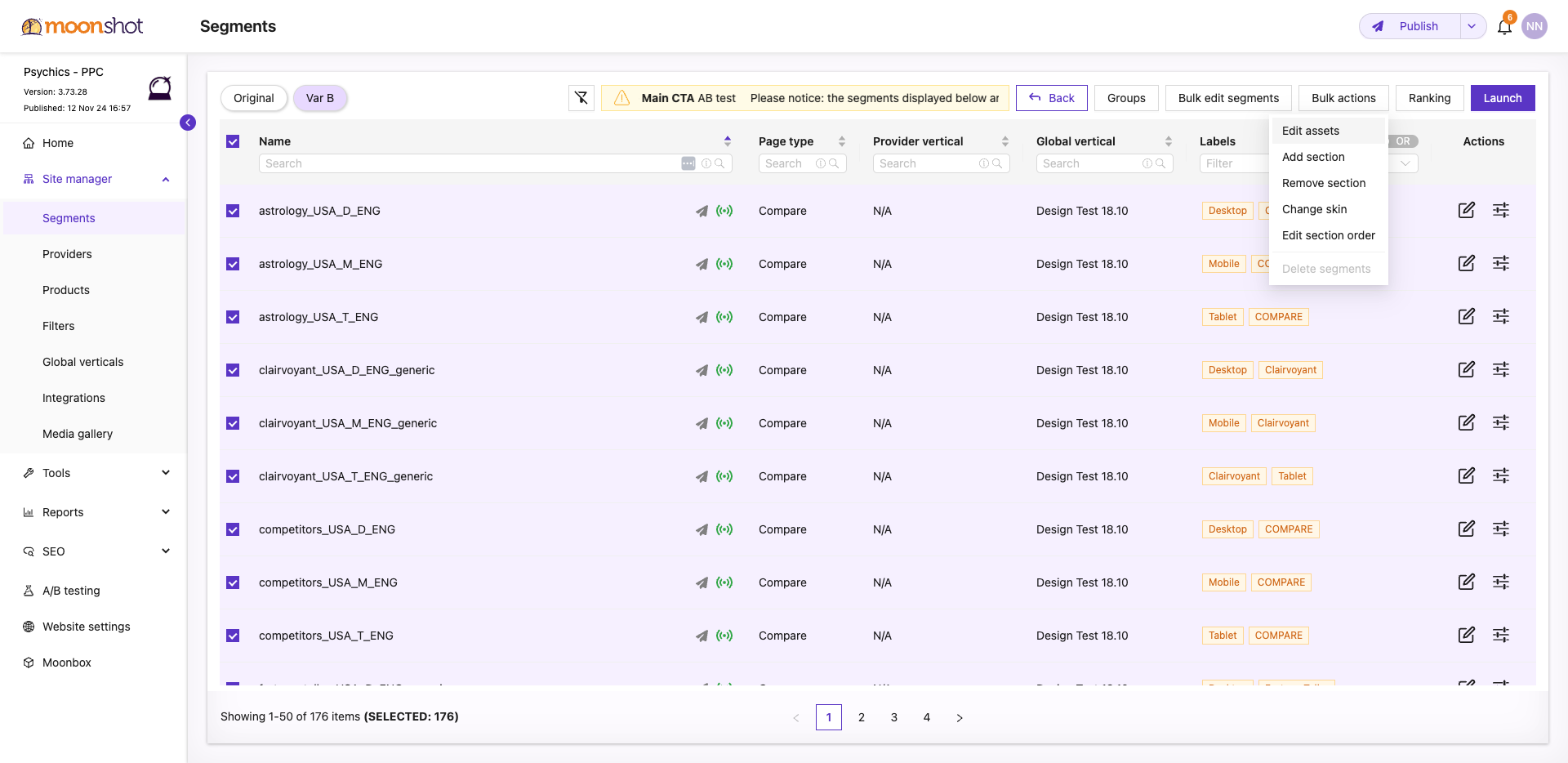Screen dimensions: 1568x763
Task: Click live broadcast icon for astrology_USA_M_ENG
Action: click(x=724, y=264)
